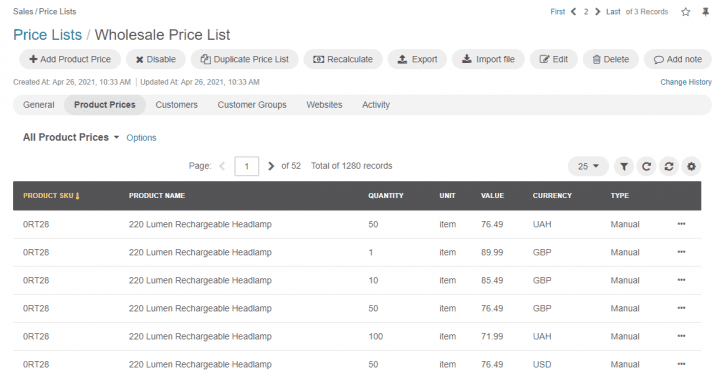Reset the grid with circular arrows icon
This screenshot has width=720, height=378.
click(669, 166)
